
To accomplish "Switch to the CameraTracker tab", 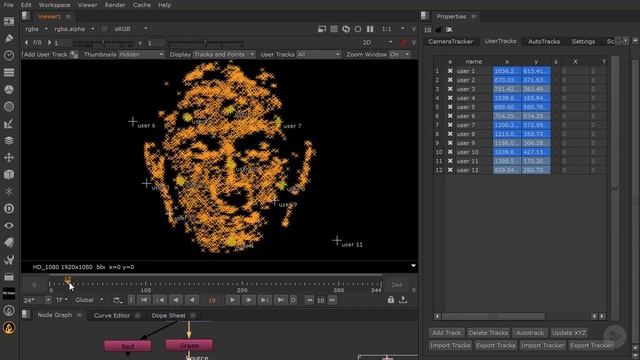I will tap(450, 41).
